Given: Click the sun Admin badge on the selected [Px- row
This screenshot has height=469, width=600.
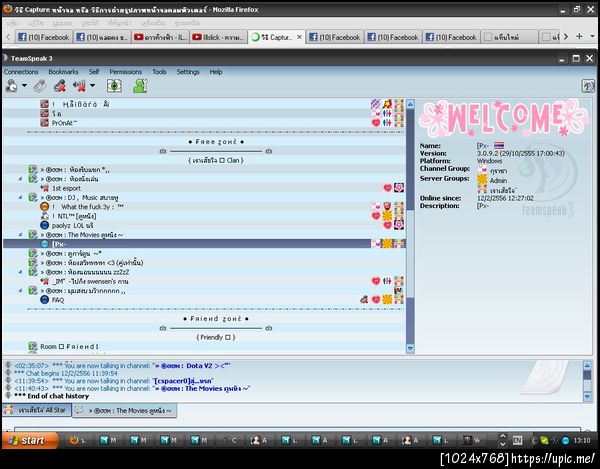Looking at the screenshot, I should tap(387, 244).
